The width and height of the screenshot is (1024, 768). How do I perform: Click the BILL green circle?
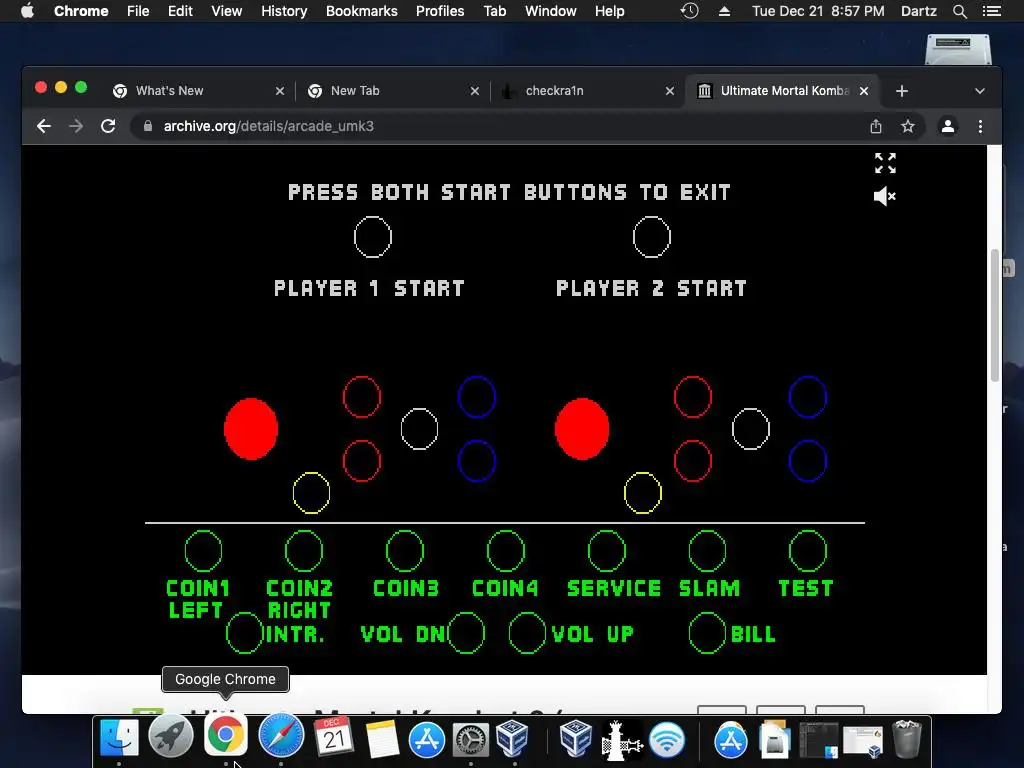tap(707, 633)
